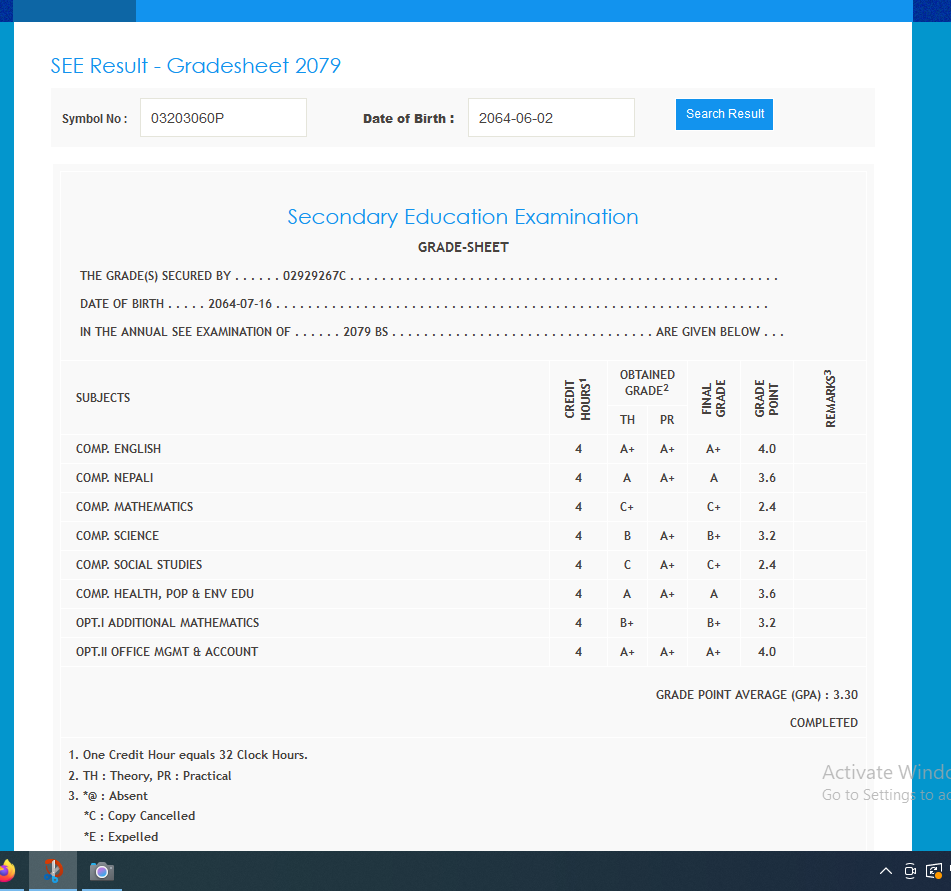Viewport: 951px width, 891px height.
Task: Open the Camera app in taskbar
Action: 101,871
